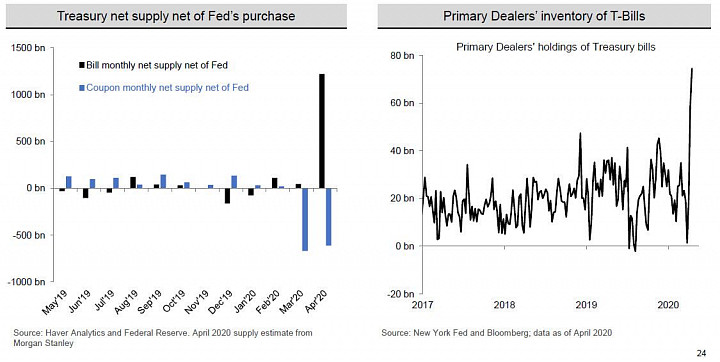Click the May'19 month axis label

[55, 302]
